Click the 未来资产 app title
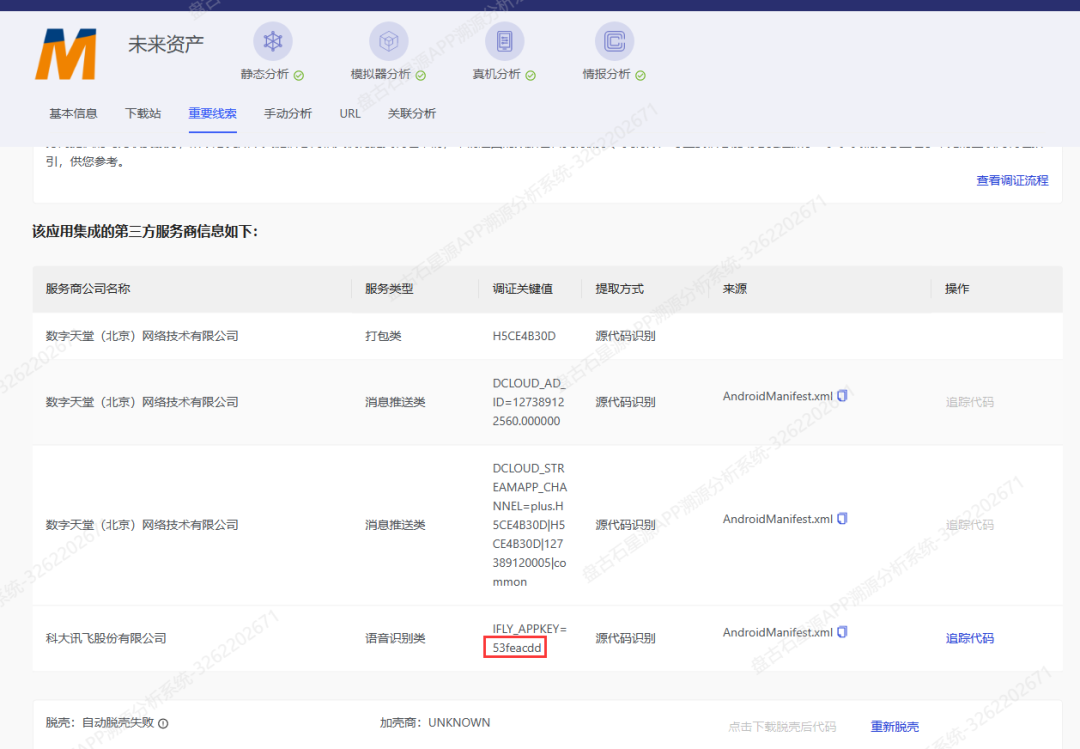1080x749 pixels. (x=165, y=45)
